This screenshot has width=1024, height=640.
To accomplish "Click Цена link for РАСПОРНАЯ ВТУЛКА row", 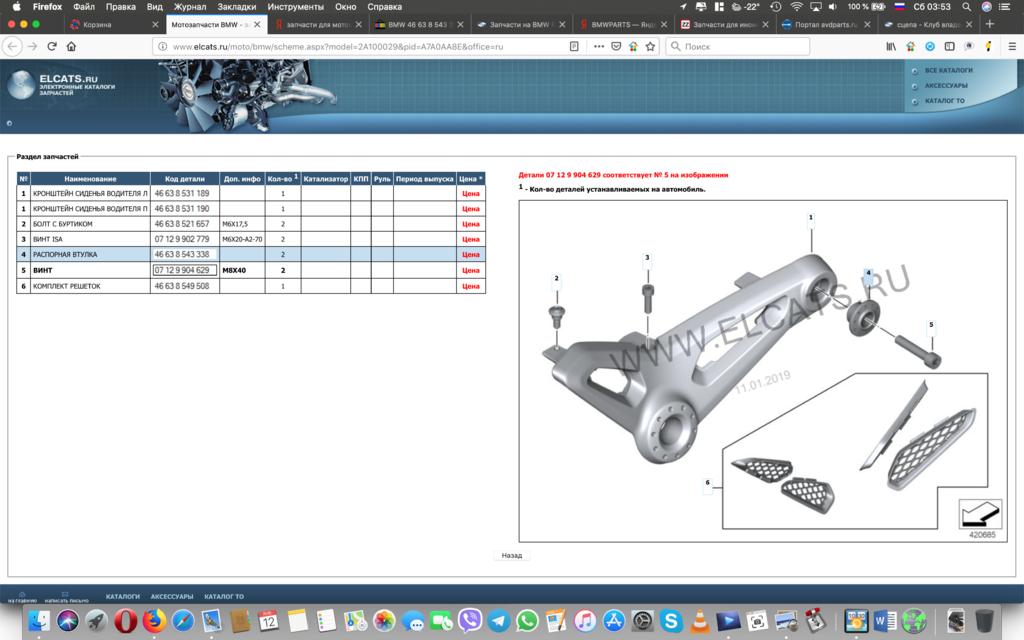I will click(471, 255).
